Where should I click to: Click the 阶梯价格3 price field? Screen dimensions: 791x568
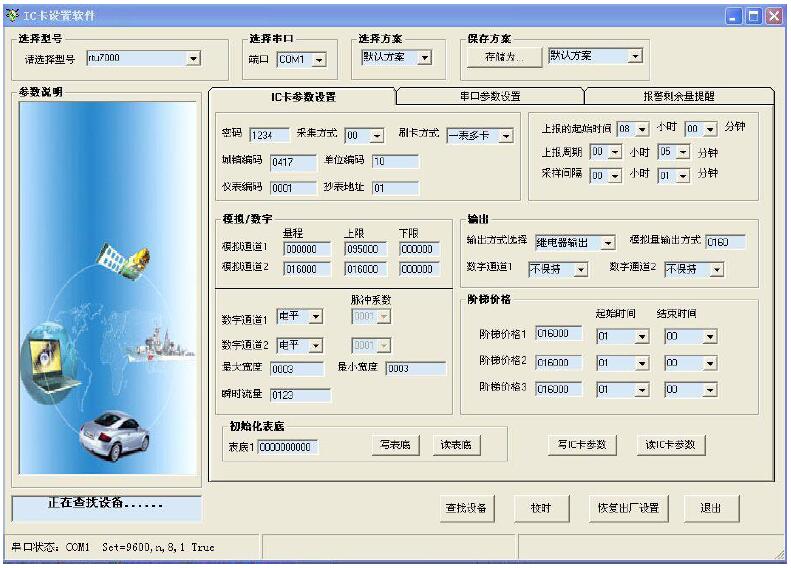[558, 389]
